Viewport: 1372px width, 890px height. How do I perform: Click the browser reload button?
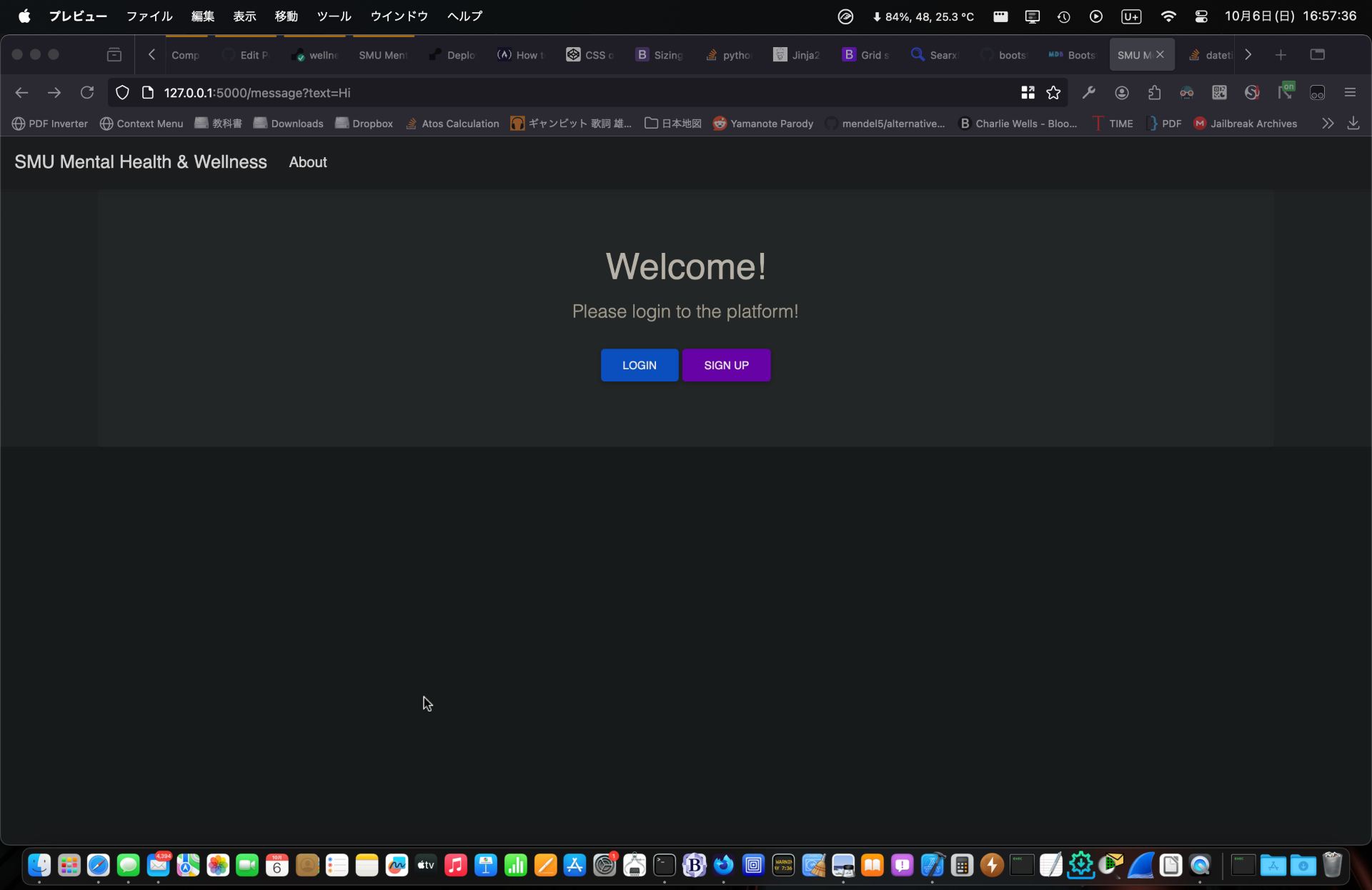pyautogui.click(x=87, y=93)
